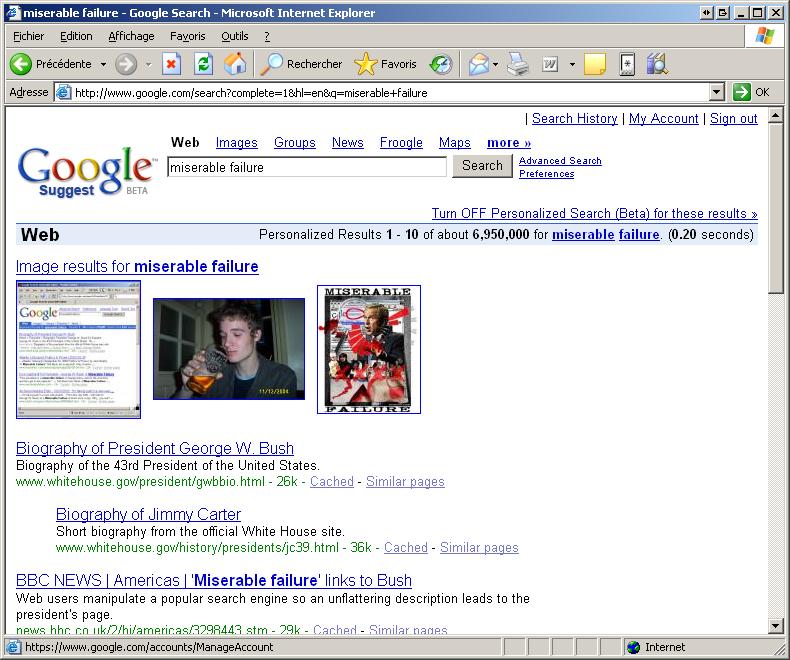Click the Google Search button
Viewport: 790px width, 660px height.
482,166
